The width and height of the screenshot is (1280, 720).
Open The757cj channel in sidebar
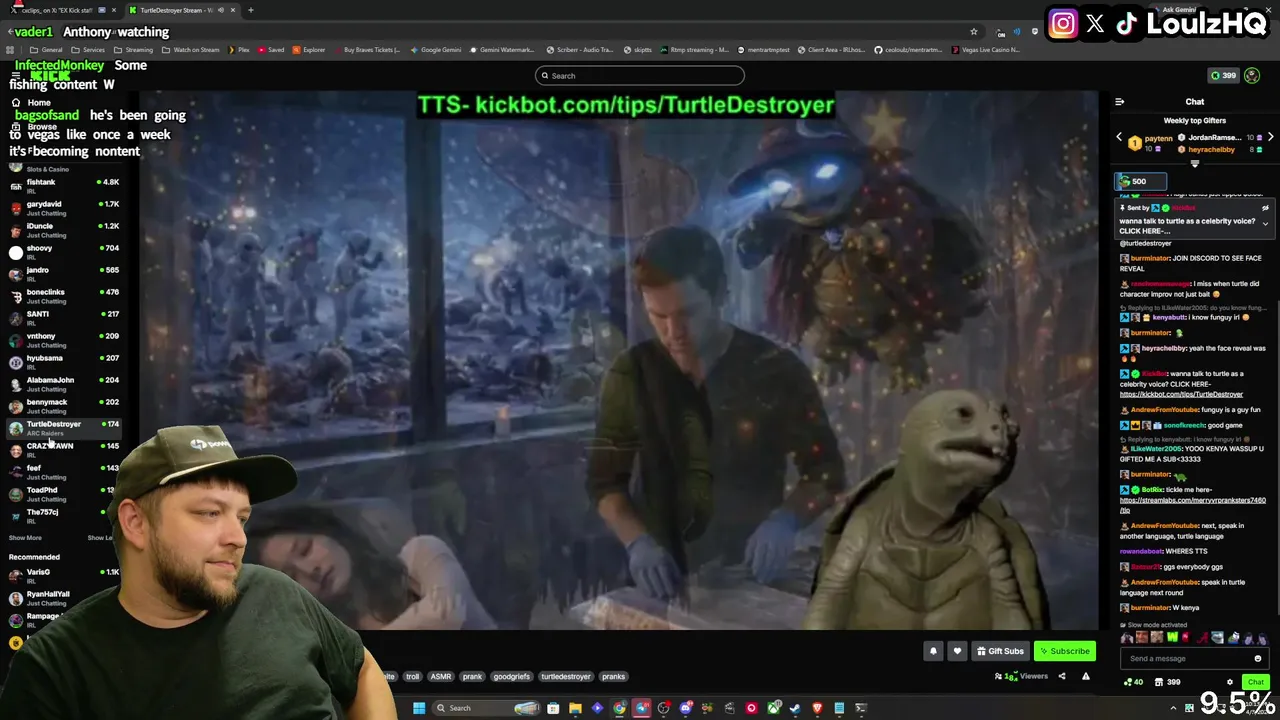tap(60, 516)
